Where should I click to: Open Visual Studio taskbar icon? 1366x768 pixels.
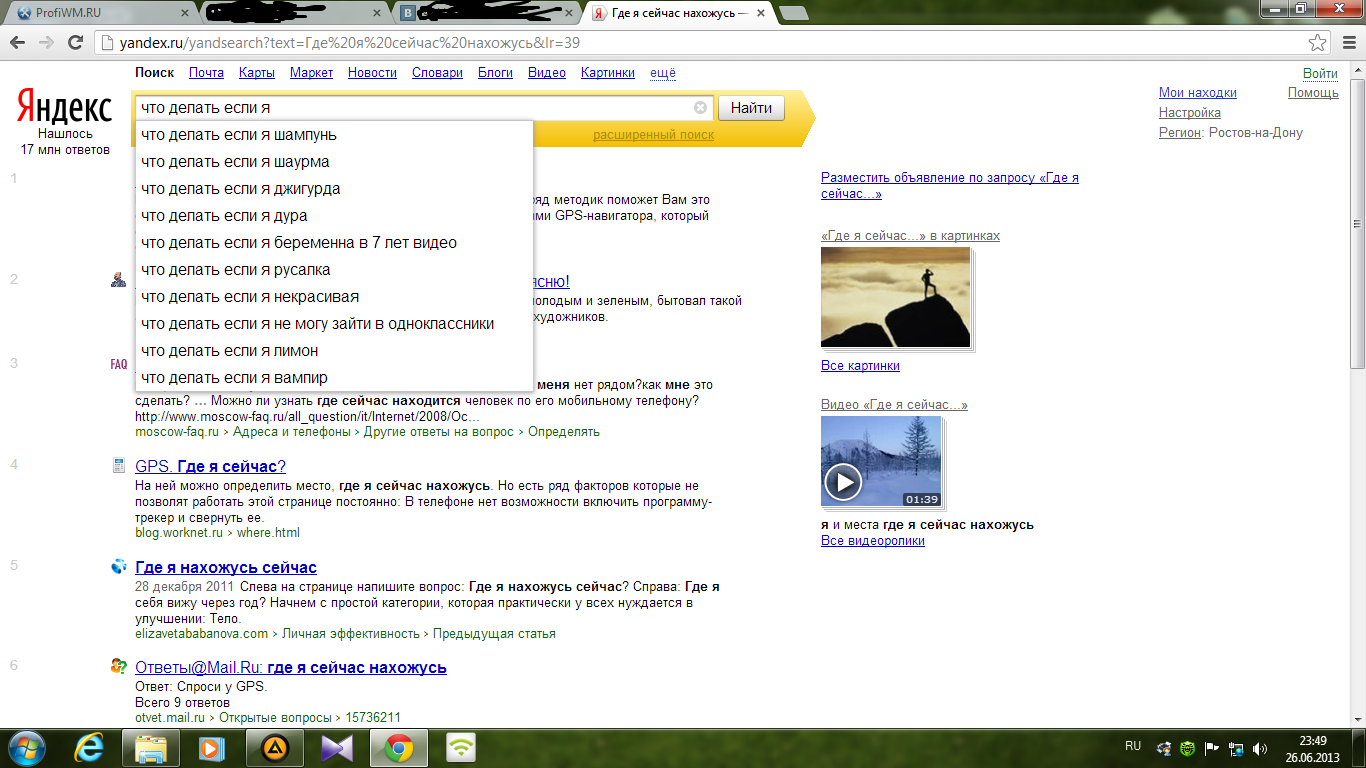tap(336, 747)
